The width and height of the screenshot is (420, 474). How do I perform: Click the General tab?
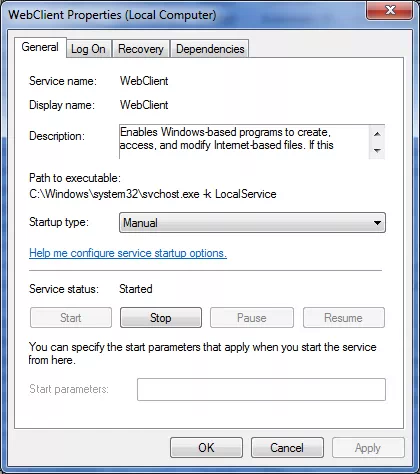[40, 47]
